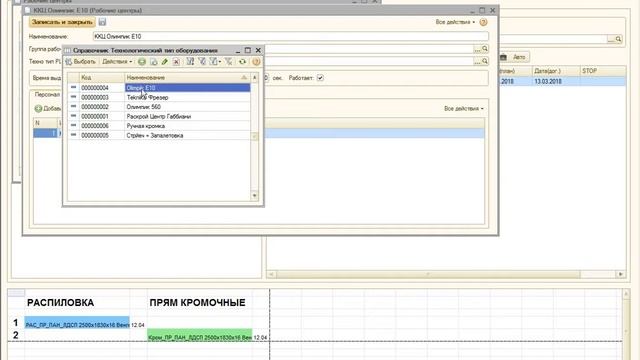
Task: Select the row Olimpic E10
Action: coord(159,88)
